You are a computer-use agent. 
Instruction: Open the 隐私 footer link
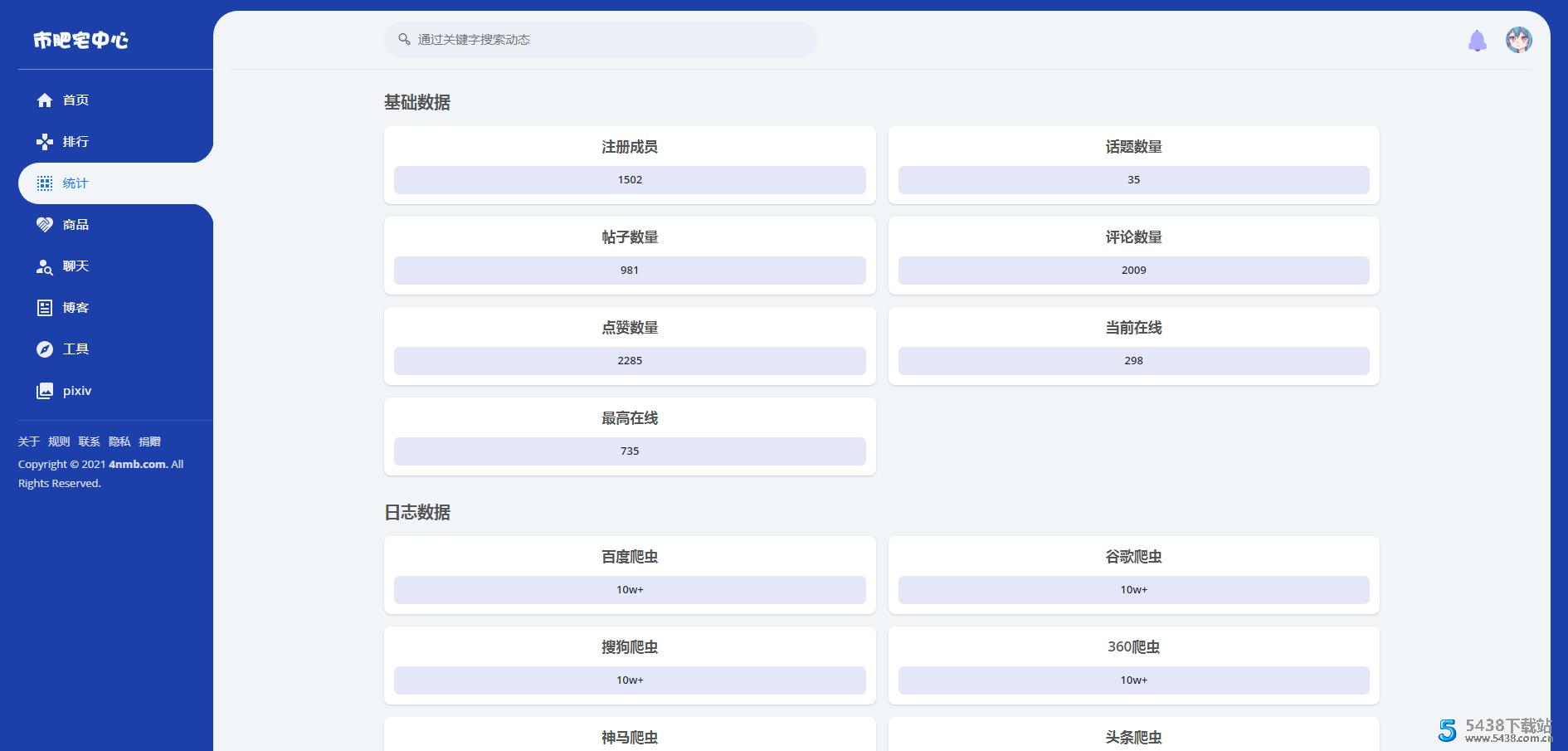pyautogui.click(x=119, y=441)
